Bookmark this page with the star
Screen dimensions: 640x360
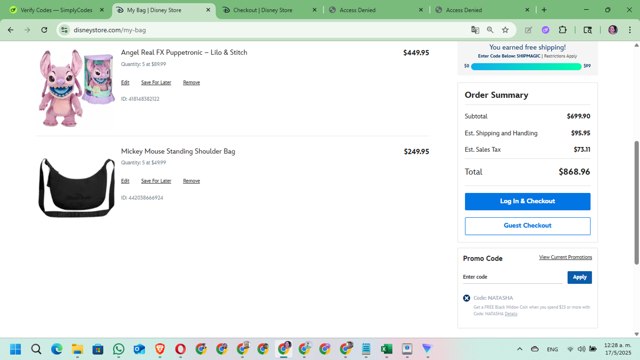[x=505, y=30]
